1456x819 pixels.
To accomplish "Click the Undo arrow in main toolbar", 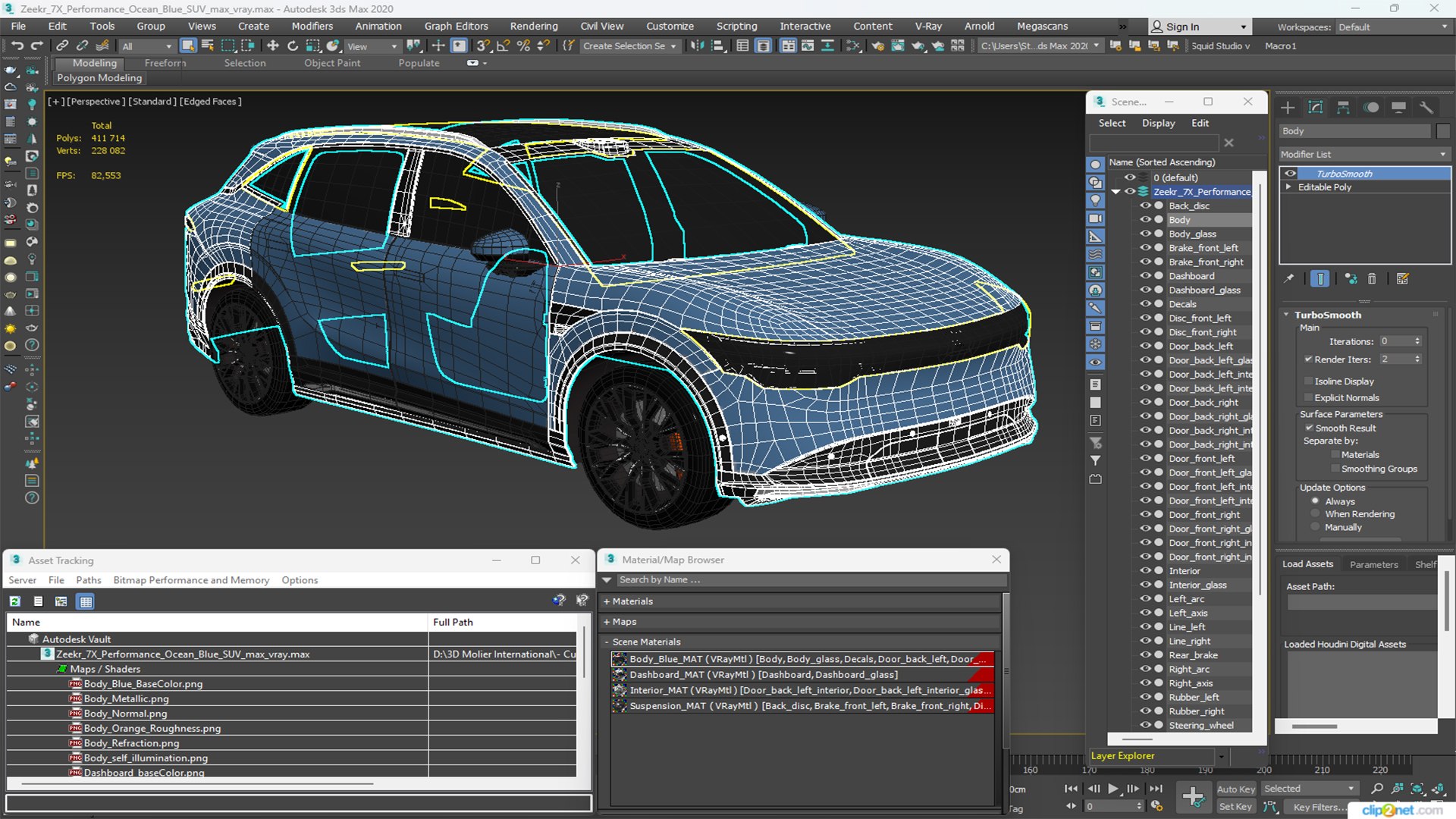I will point(17,46).
